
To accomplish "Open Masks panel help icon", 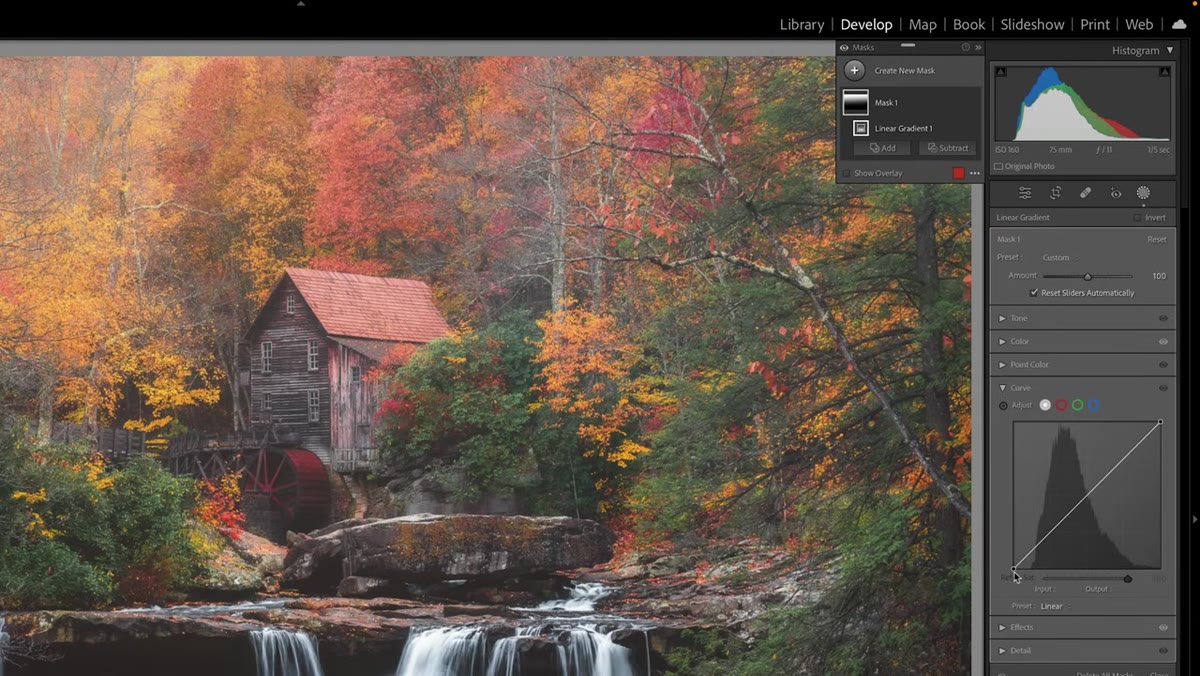I will (966, 47).
